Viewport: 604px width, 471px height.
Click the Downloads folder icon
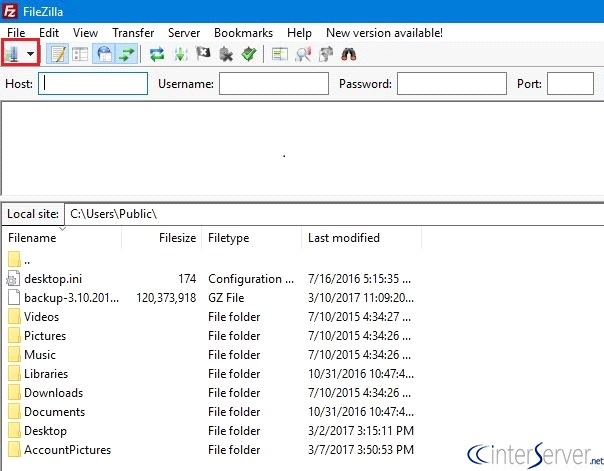coord(14,392)
